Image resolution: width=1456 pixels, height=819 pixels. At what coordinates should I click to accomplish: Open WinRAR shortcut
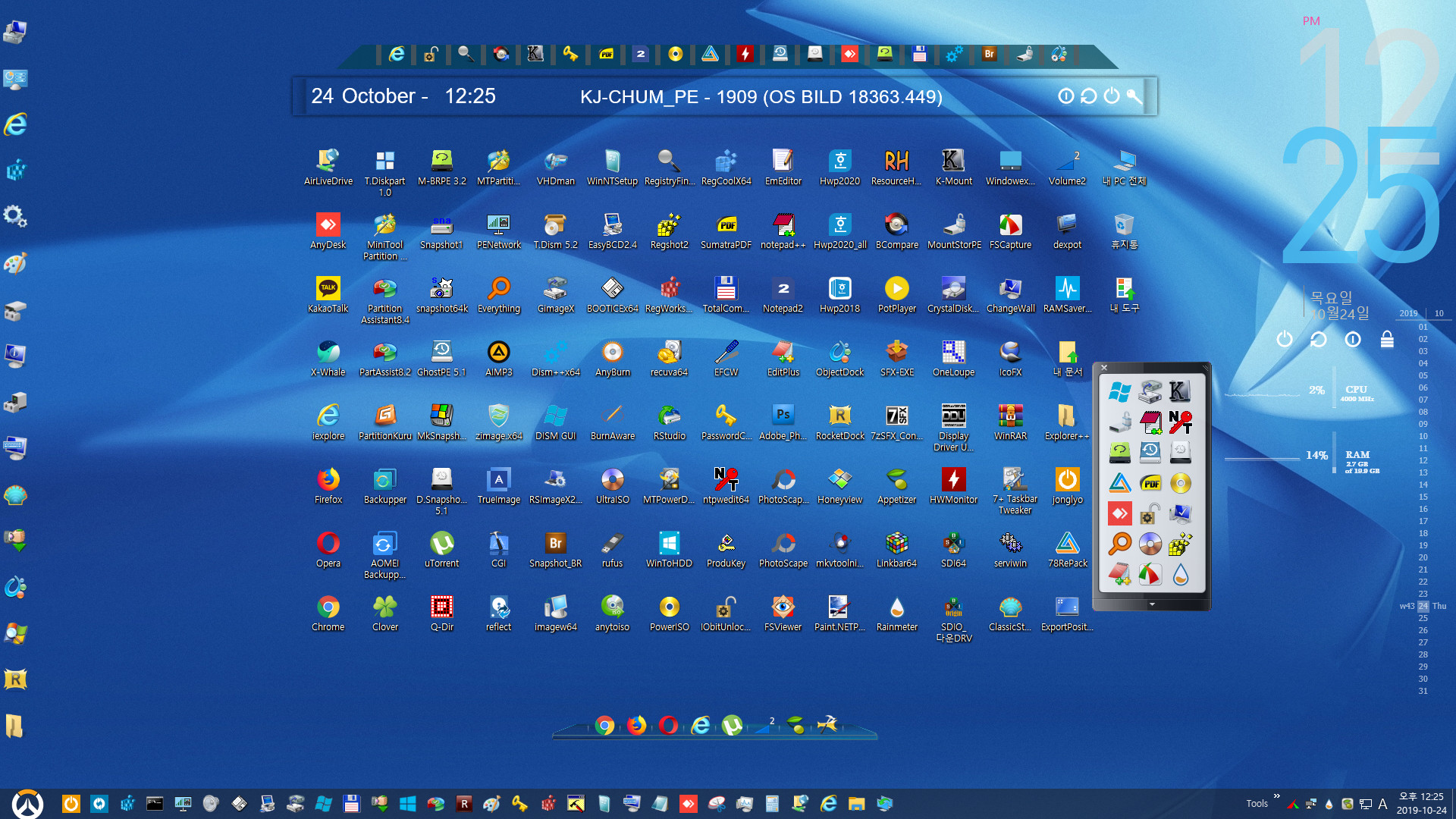[1010, 422]
